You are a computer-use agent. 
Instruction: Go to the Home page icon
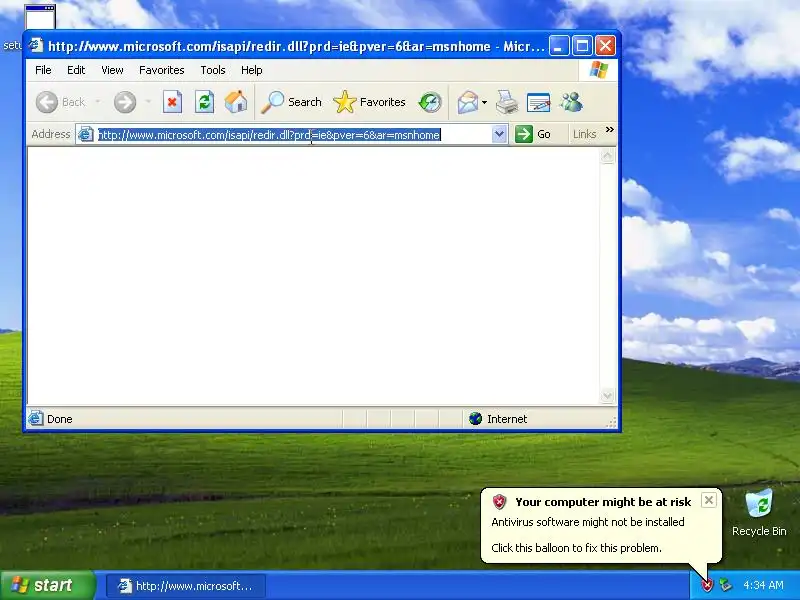tap(236, 102)
